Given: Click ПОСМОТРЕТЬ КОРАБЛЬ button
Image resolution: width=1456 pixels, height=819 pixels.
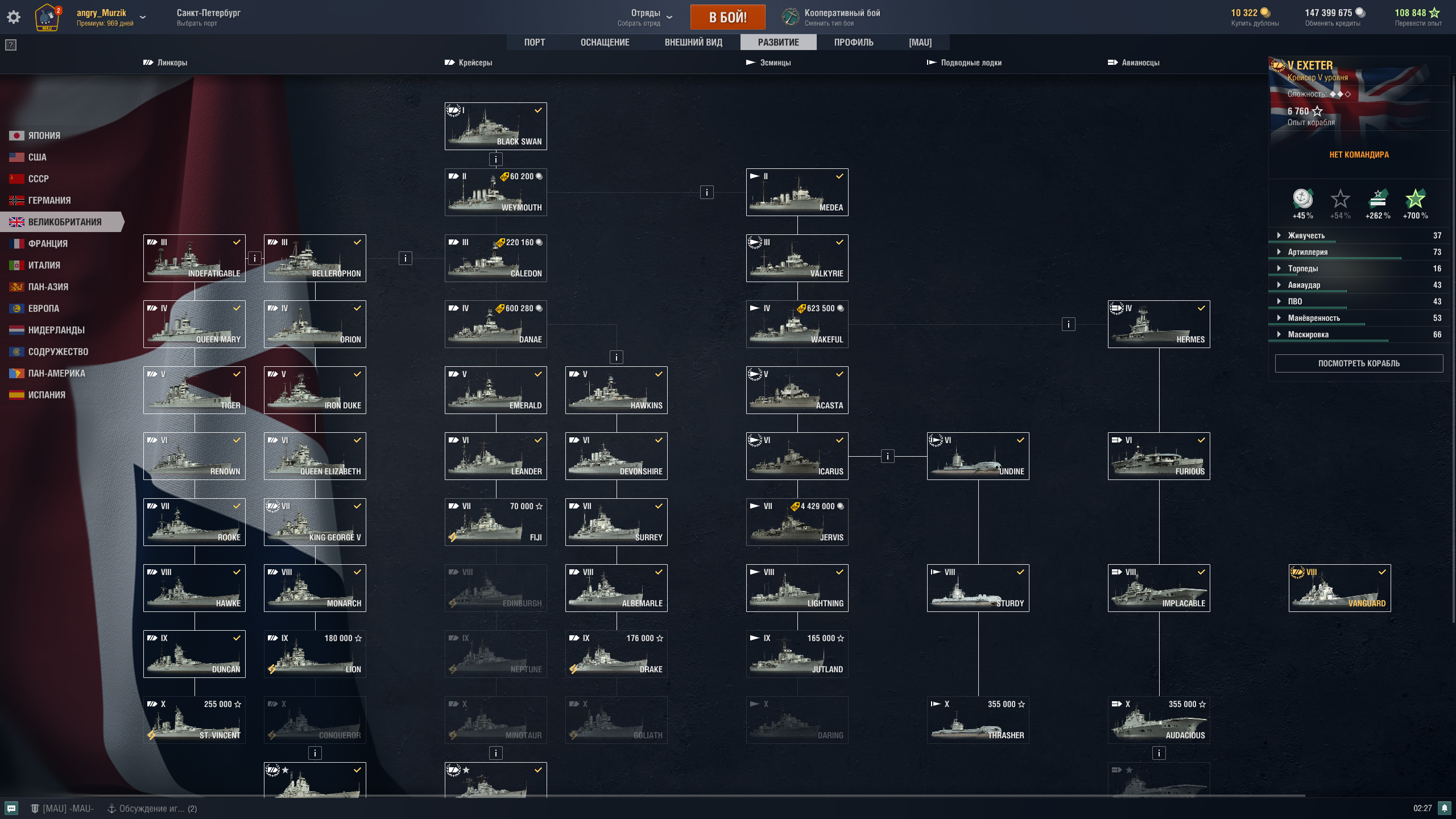Looking at the screenshot, I should coord(1359,363).
